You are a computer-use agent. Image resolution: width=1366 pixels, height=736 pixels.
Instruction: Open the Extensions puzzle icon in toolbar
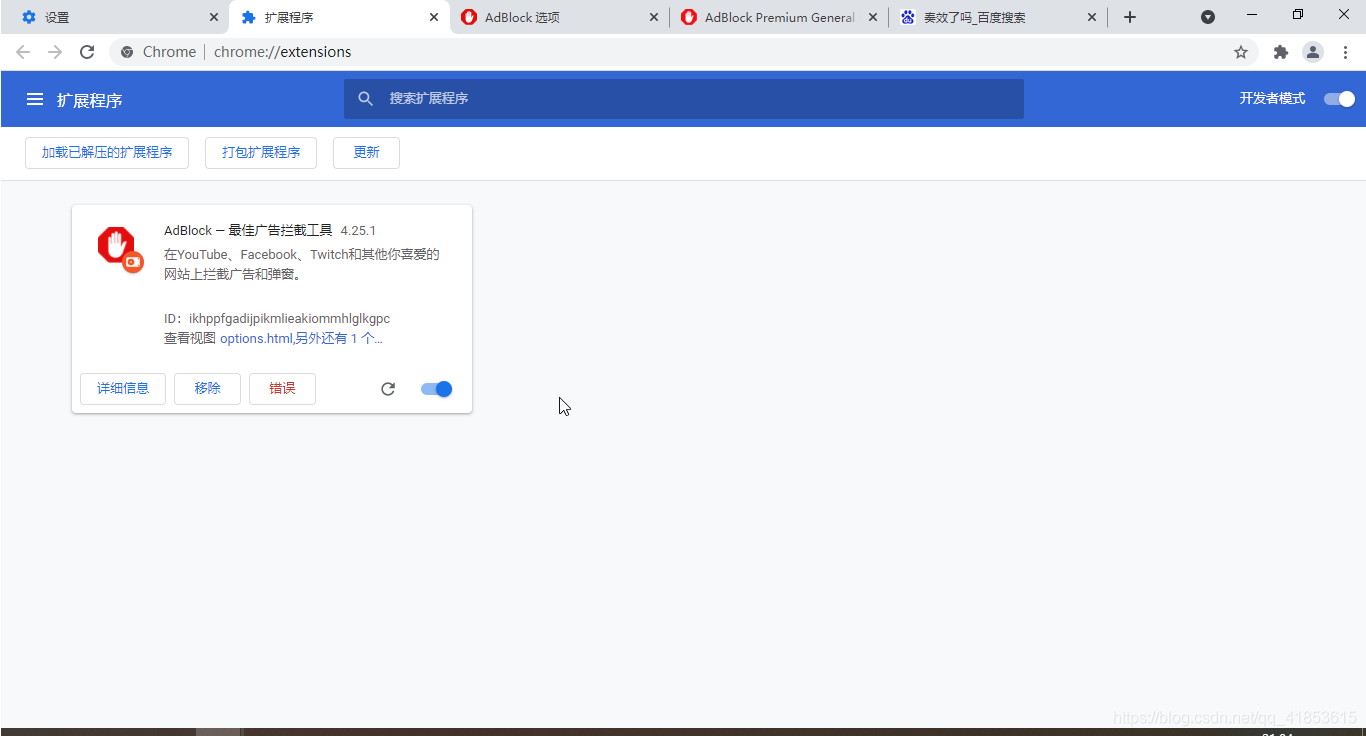(x=1281, y=52)
